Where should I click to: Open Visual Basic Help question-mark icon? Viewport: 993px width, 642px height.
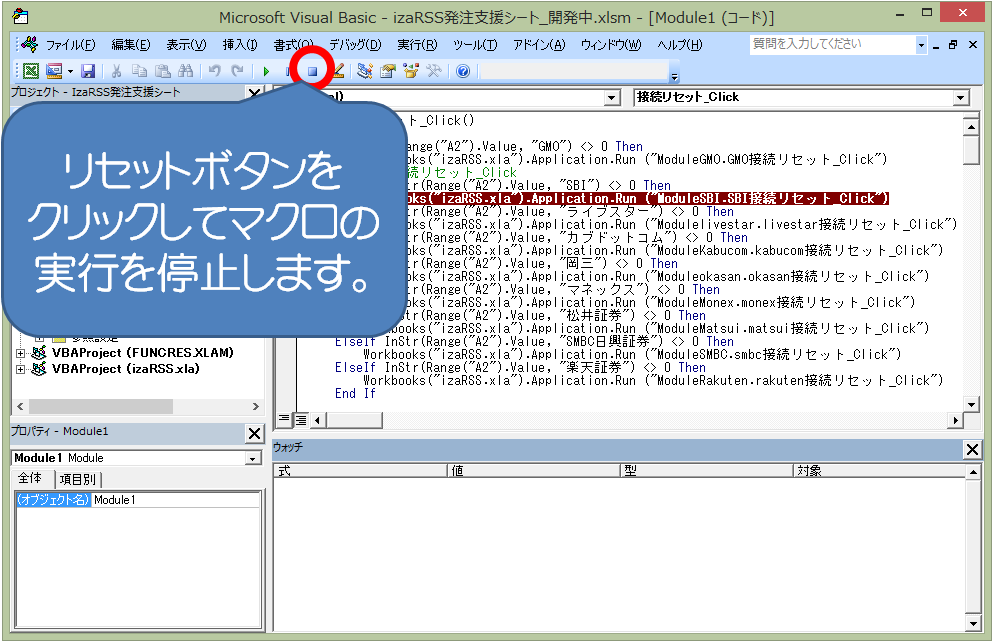click(463, 71)
